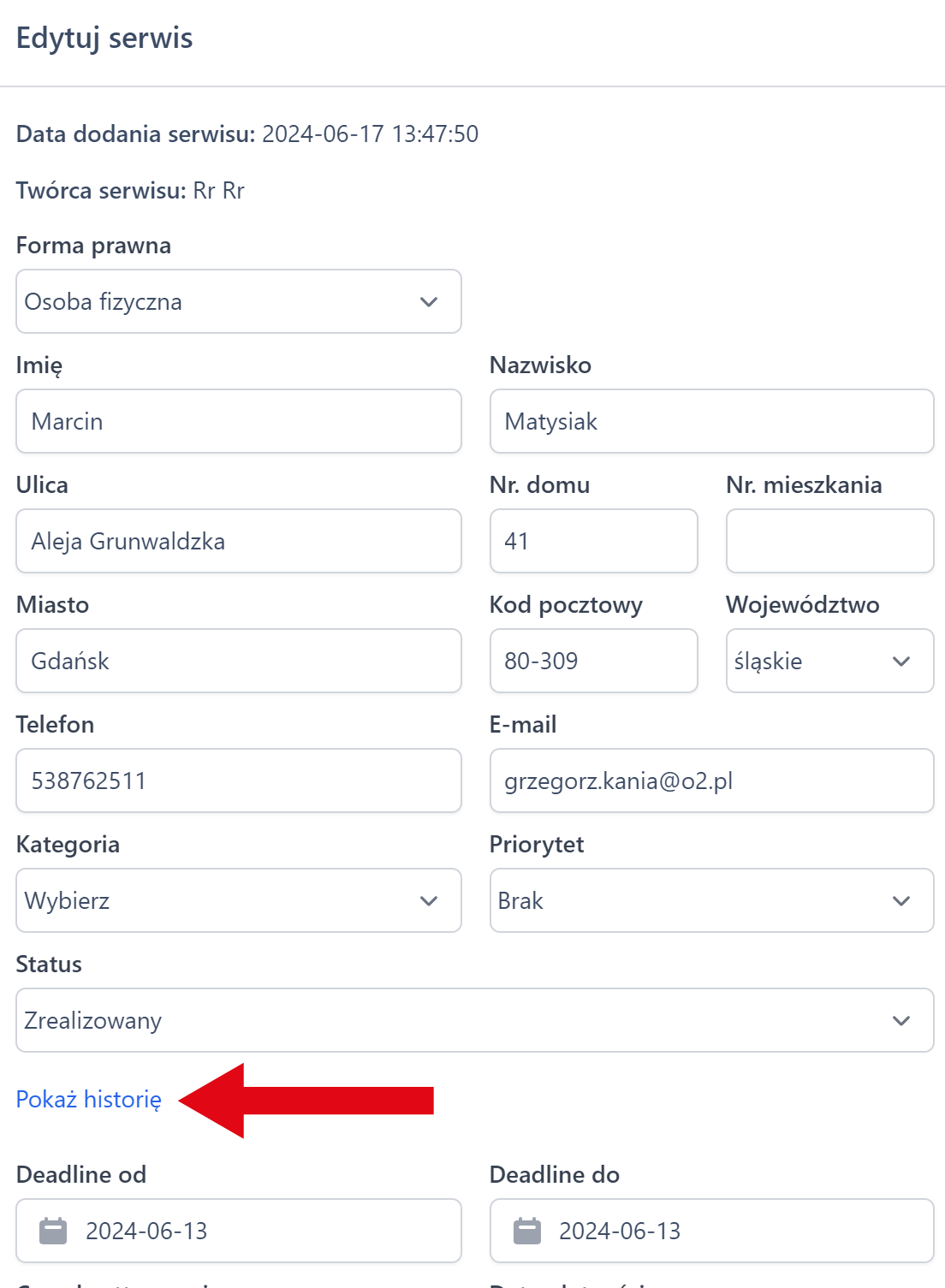945x1288 pixels.
Task: Click the Telefon number field
Action: [x=238, y=781]
